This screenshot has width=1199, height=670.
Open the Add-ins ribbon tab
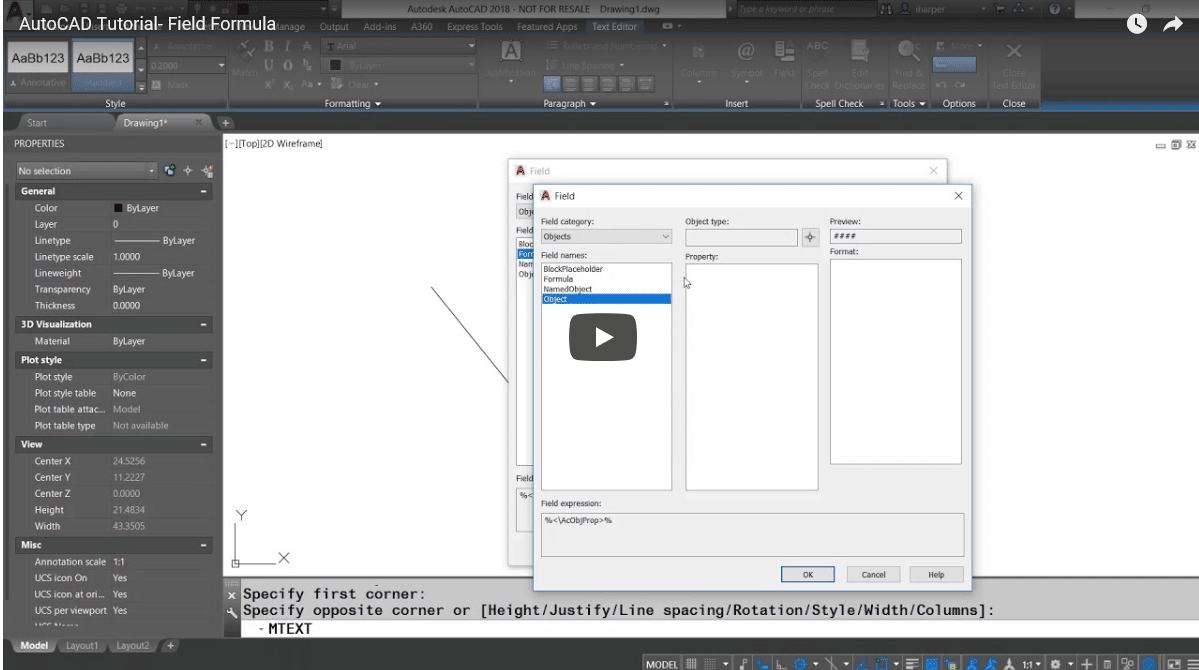(379, 26)
